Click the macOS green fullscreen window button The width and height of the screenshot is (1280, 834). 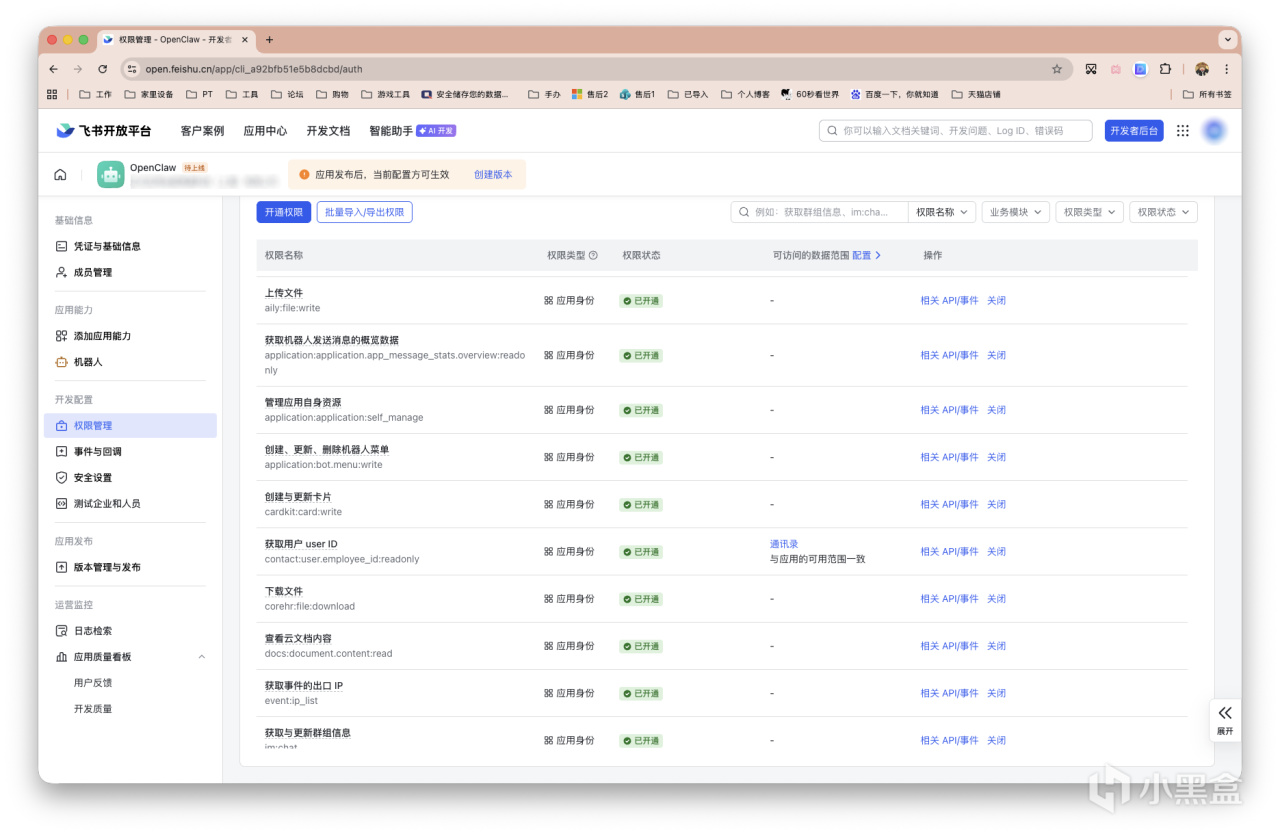click(x=84, y=40)
